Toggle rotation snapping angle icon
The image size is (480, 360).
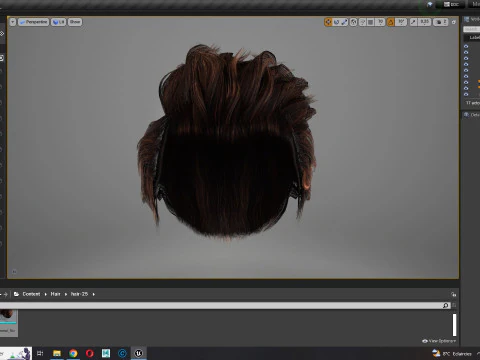click(x=391, y=22)
